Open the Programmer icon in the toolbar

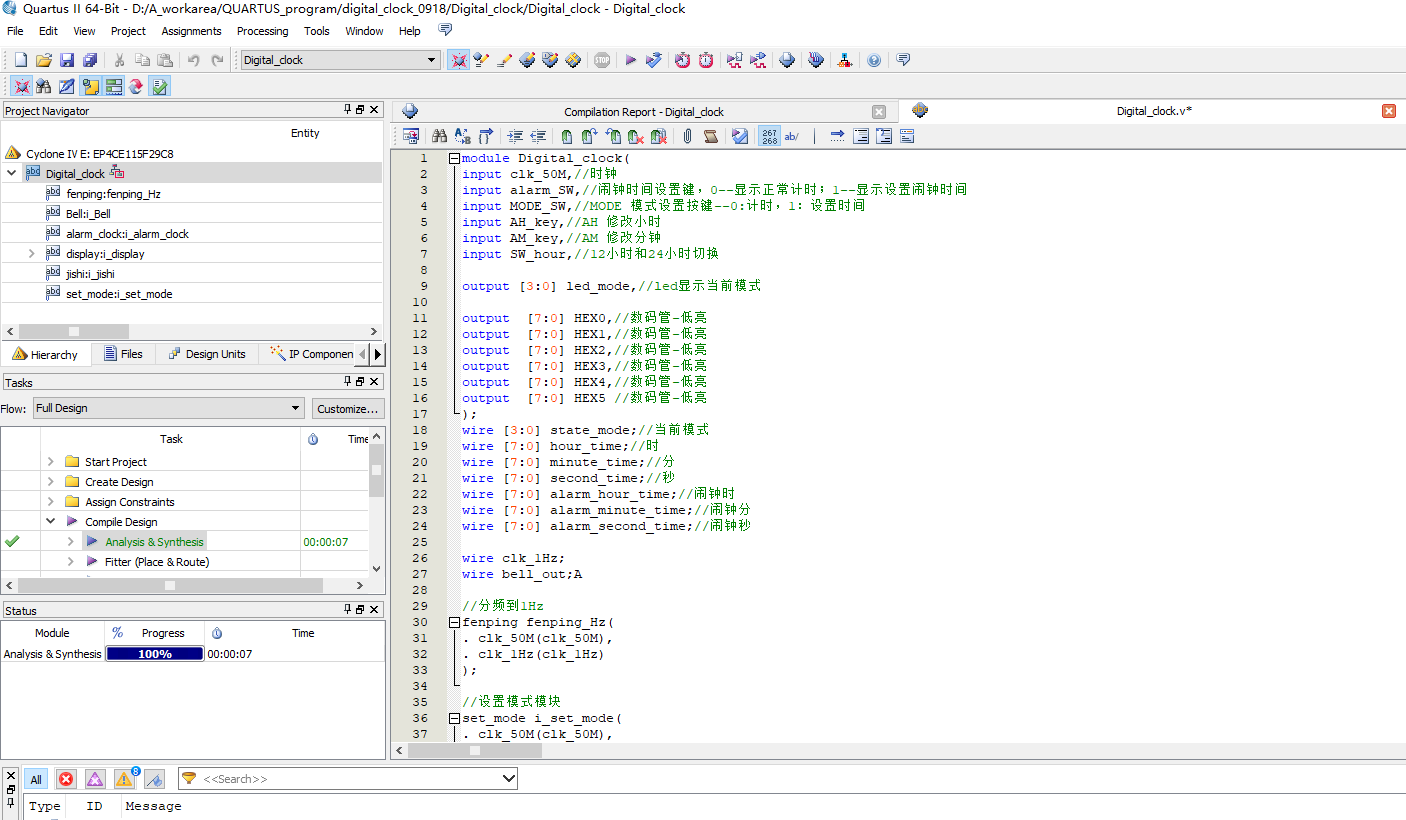[816, 60]
